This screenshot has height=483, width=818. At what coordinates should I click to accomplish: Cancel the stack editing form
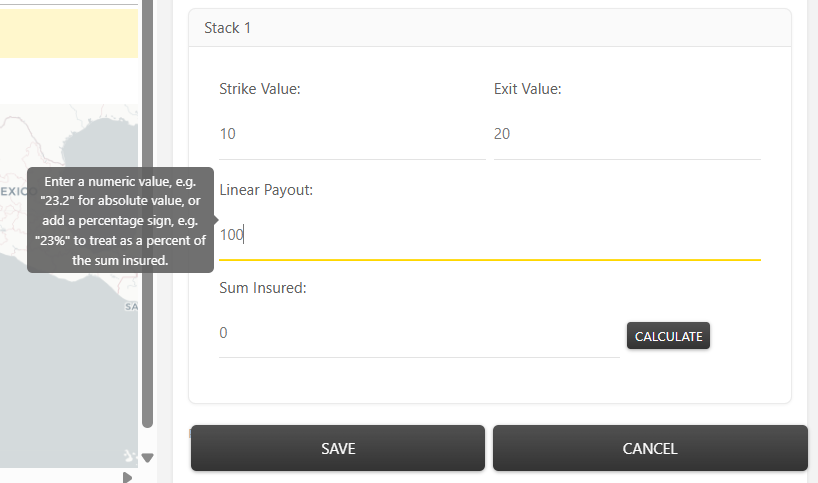(650, 448)
